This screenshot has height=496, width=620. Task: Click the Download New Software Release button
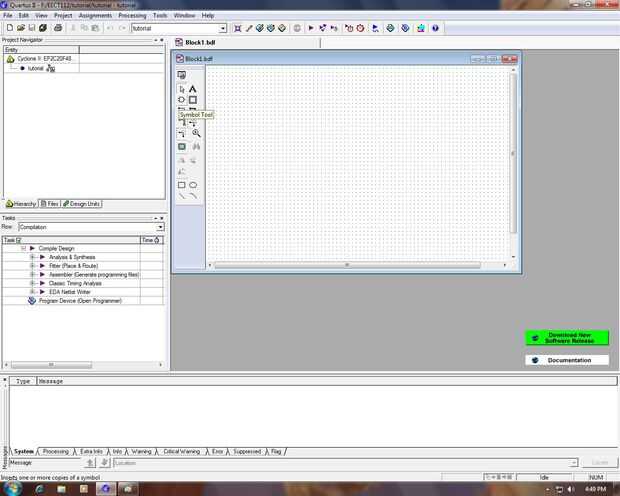coord(567,338)
